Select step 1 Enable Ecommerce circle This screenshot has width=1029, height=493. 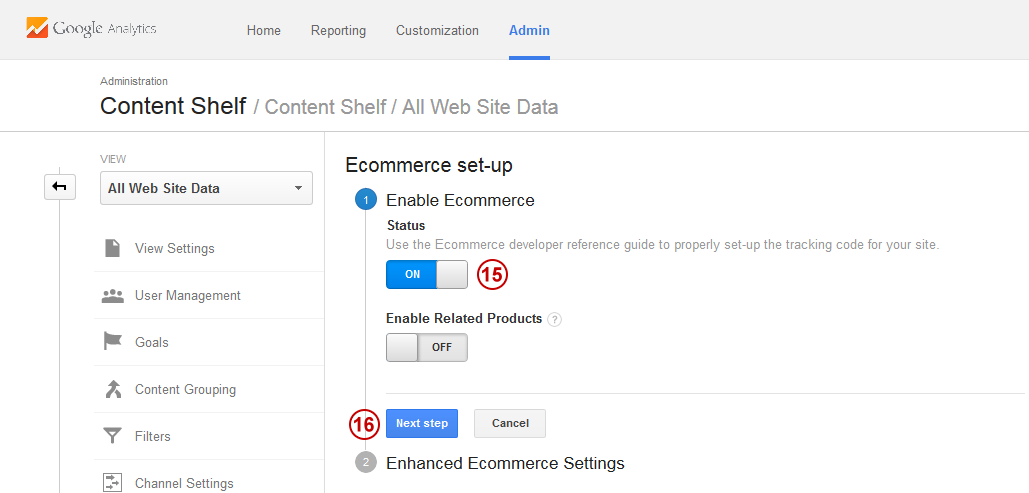click(366, 200)
